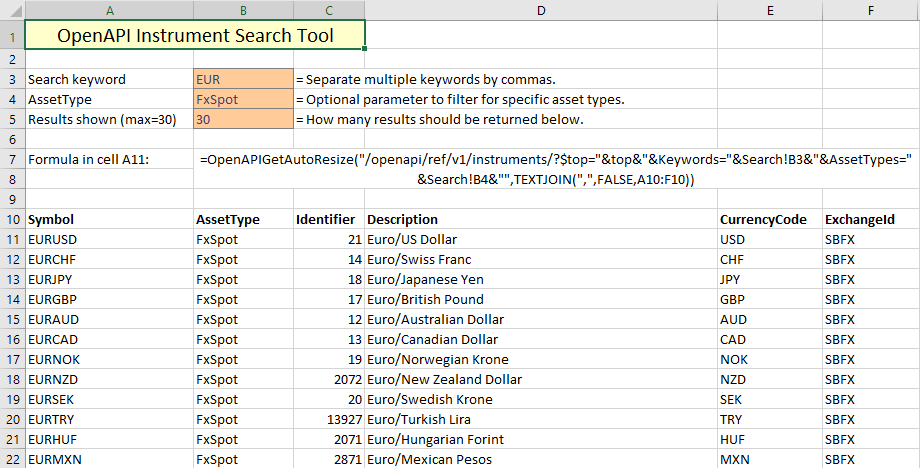Click row 10 header number
The width and height of the screenshot is (920, 468).
[x=12, y=219]
